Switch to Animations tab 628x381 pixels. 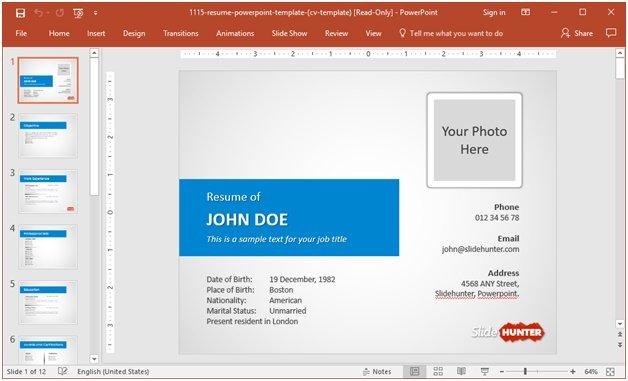pos(235,33)
